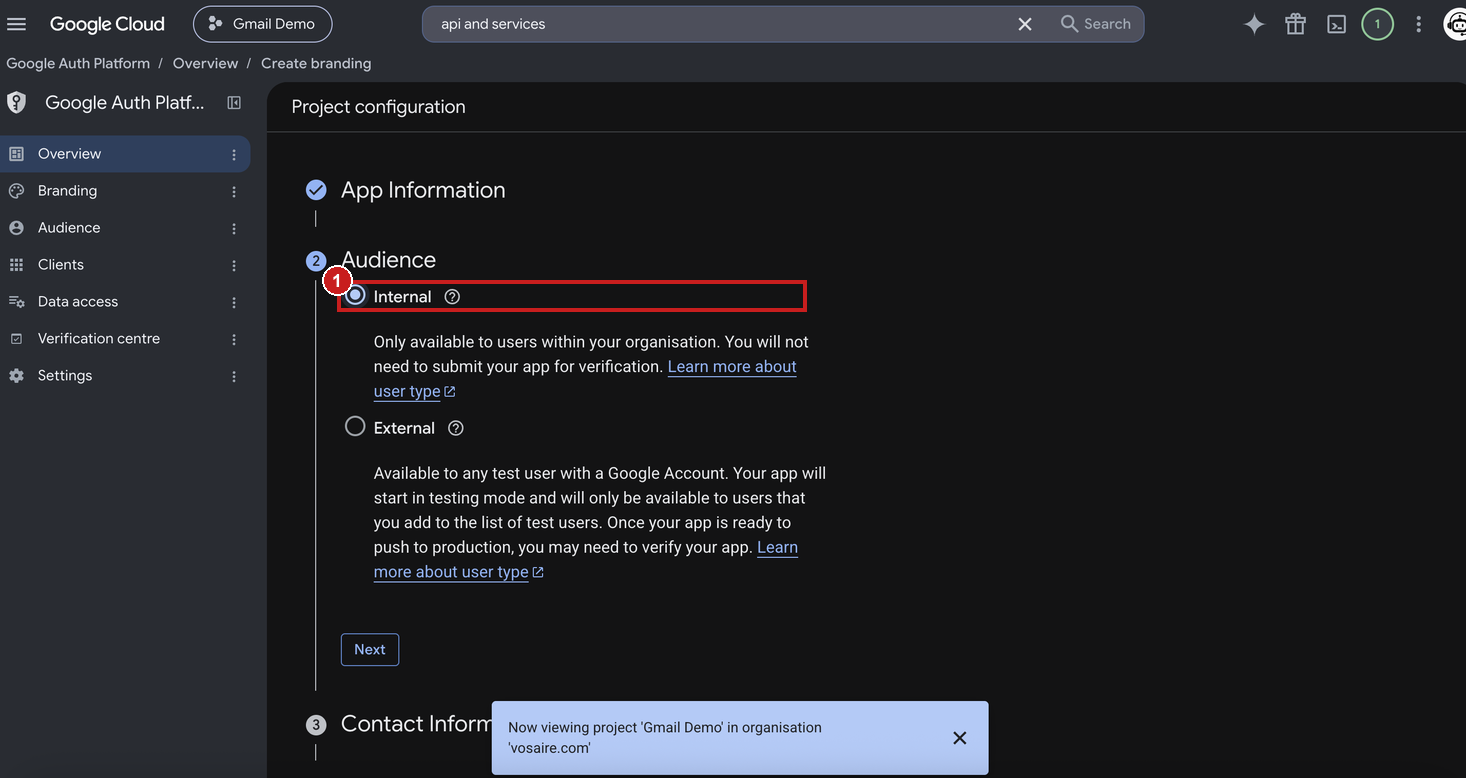Open three-dot menu beside Settings
Image resolution: width=1466 pixels, height=778 pixels.
[x=234, y=377]
